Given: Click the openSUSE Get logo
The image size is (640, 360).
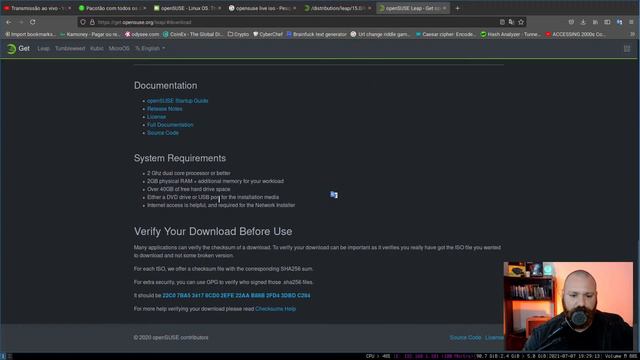Looking at the screenshot, I should click(18, 49).
